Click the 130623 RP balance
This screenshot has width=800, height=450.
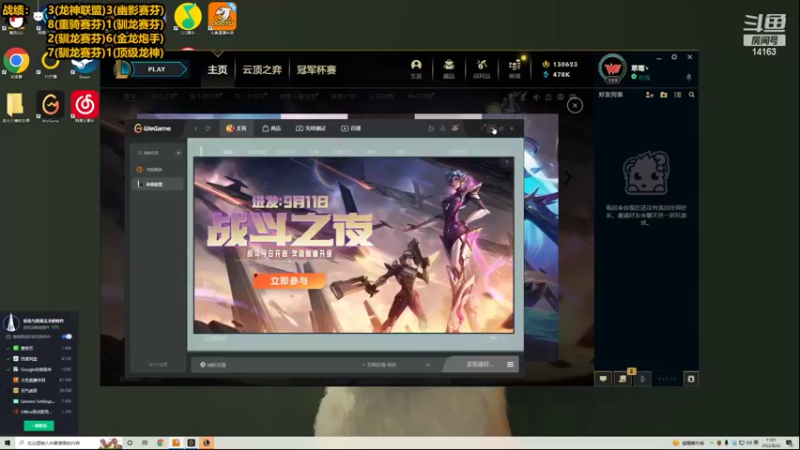coord(560,64)
